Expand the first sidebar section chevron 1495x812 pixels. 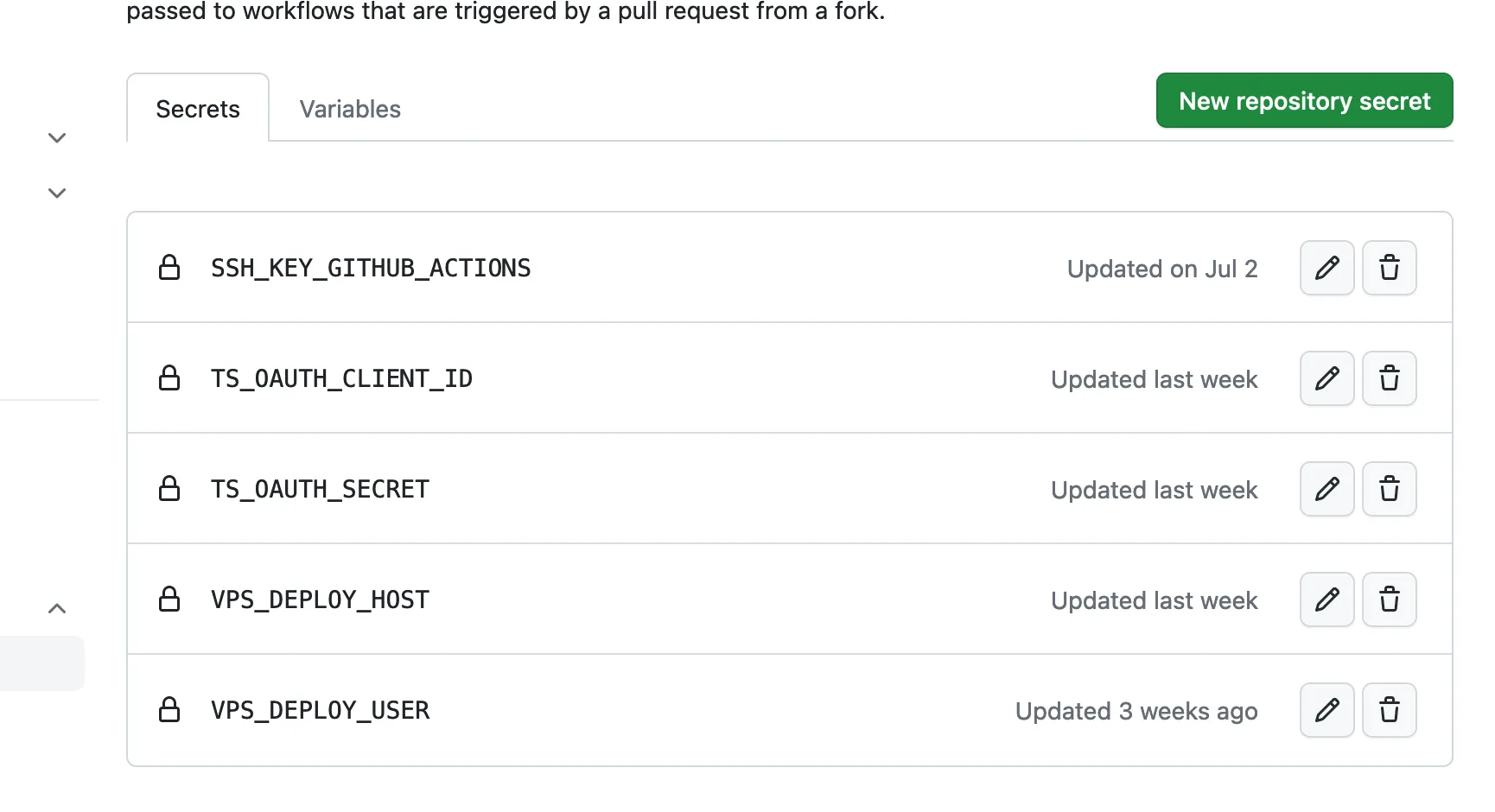point(57,137)
